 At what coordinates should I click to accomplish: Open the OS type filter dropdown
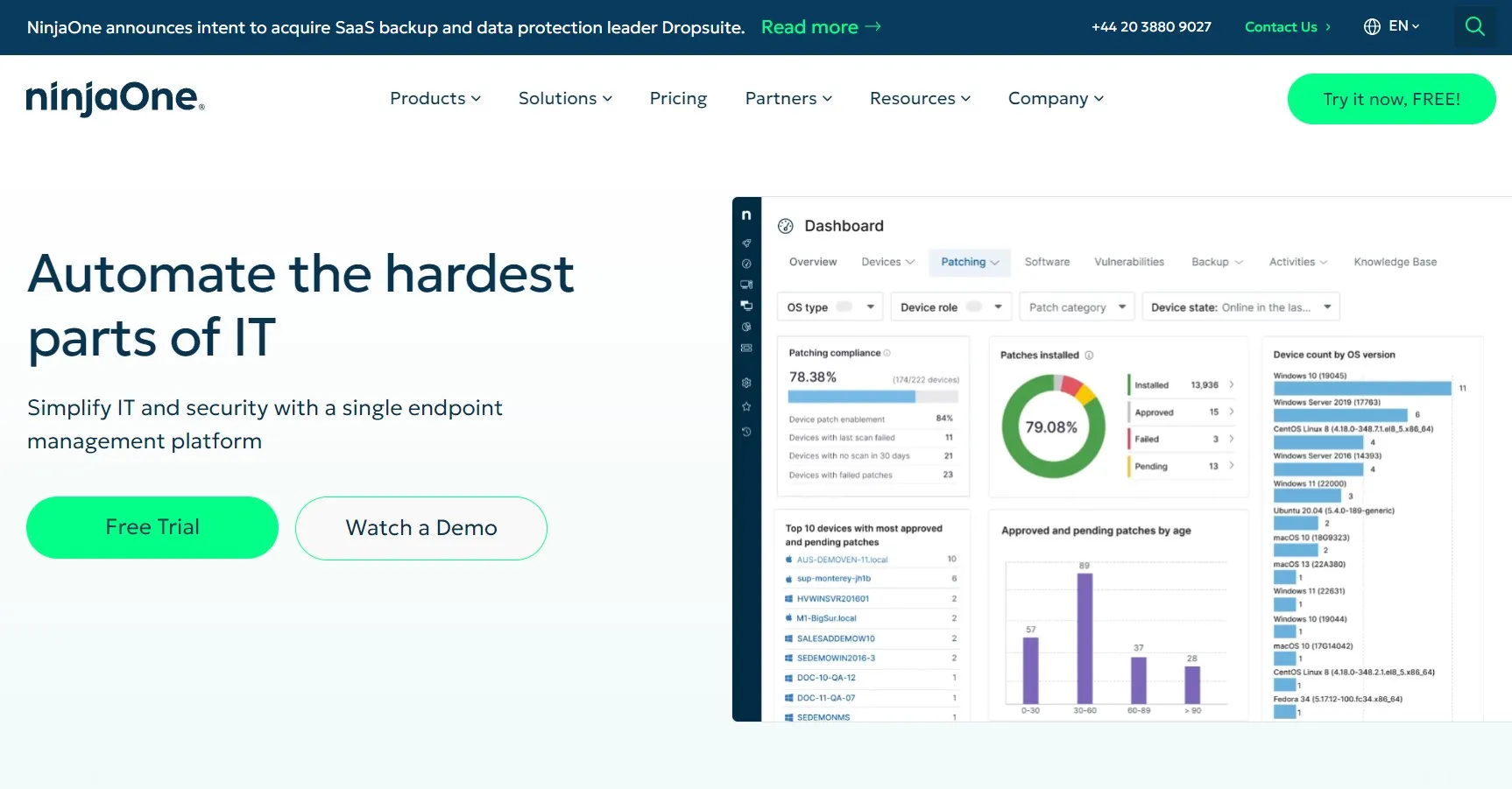click(x=830, y=307)
